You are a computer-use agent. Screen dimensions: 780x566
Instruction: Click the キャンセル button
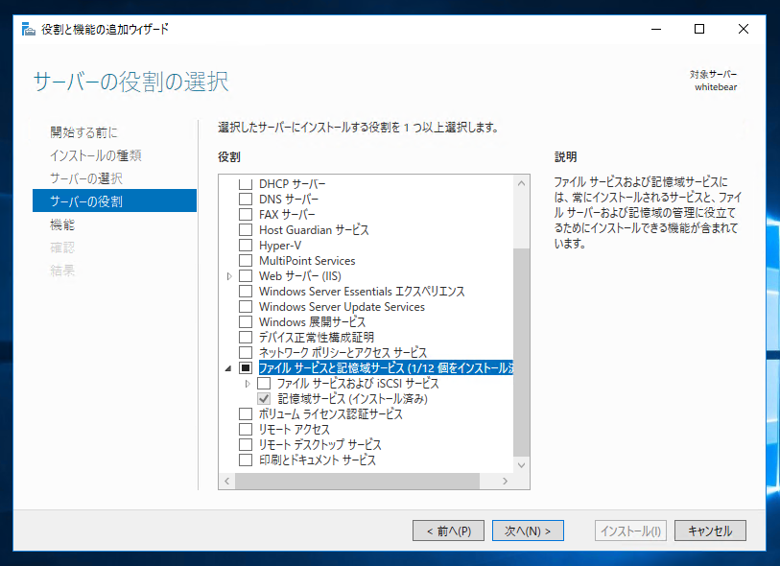point(710,531)
